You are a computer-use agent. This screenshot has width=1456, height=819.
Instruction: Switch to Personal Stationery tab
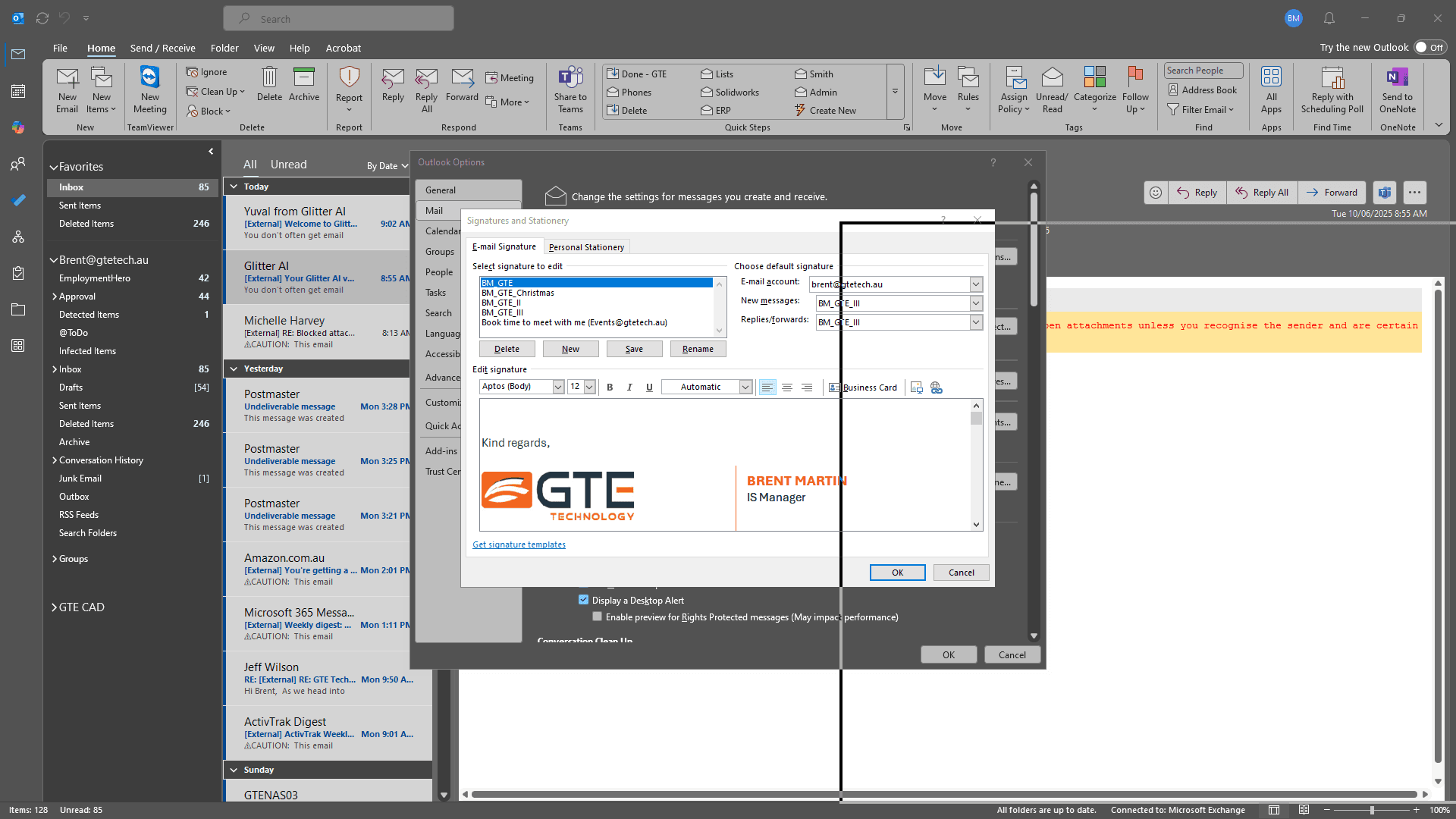click(586, 247)
